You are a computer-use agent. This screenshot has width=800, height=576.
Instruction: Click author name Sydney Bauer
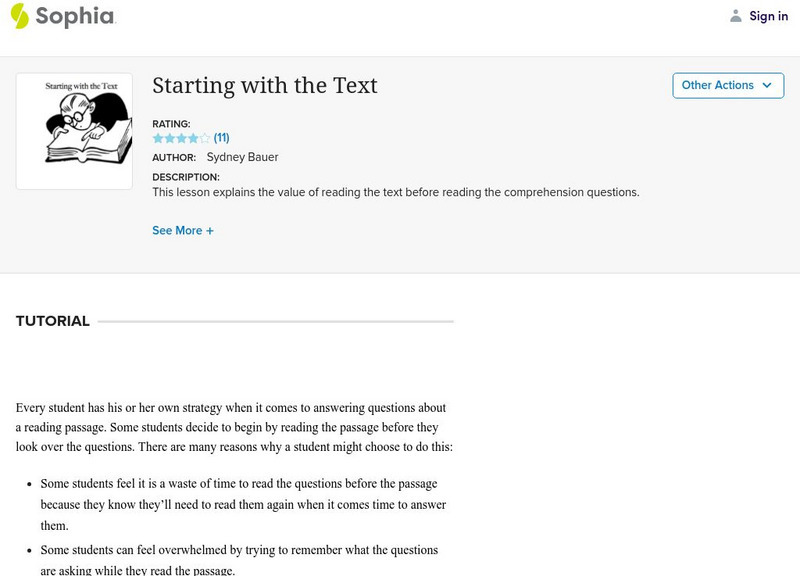point(242,157)
